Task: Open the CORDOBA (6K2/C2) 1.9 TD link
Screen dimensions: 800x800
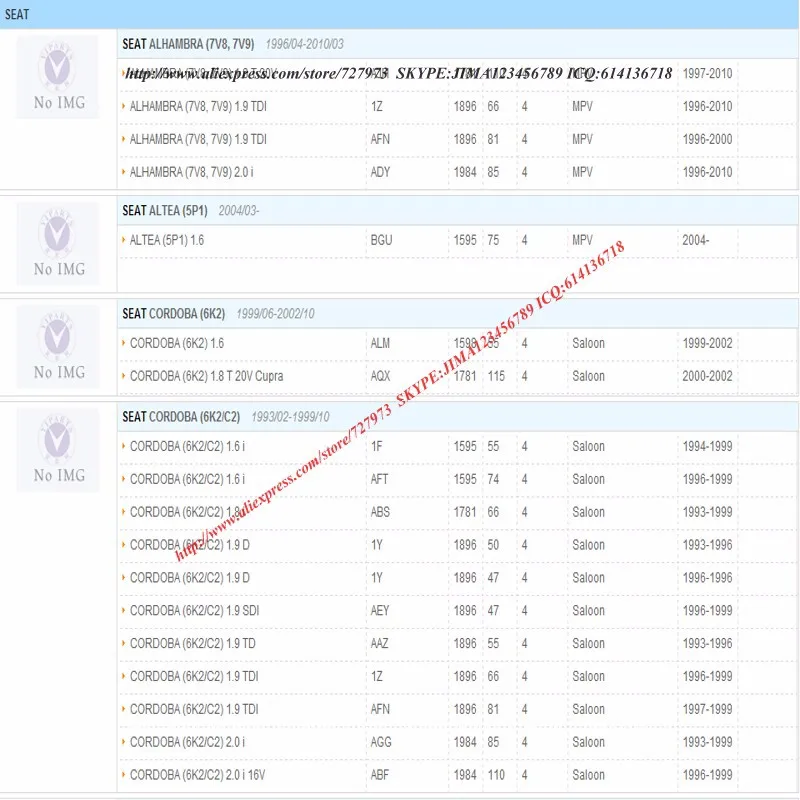Action: coord(192,644)
